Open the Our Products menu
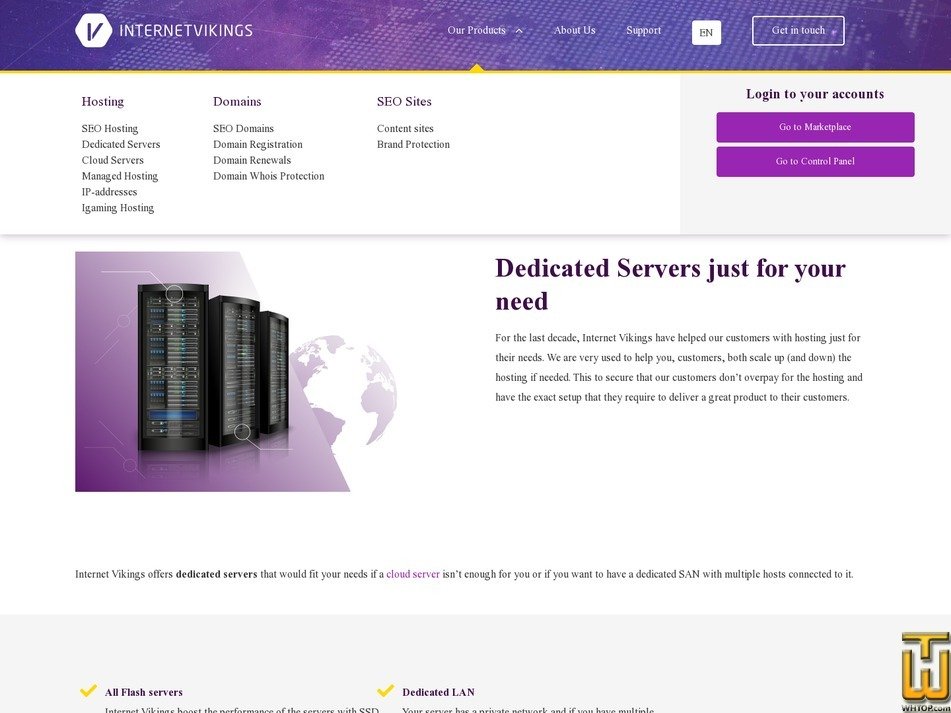 point(476,30)
